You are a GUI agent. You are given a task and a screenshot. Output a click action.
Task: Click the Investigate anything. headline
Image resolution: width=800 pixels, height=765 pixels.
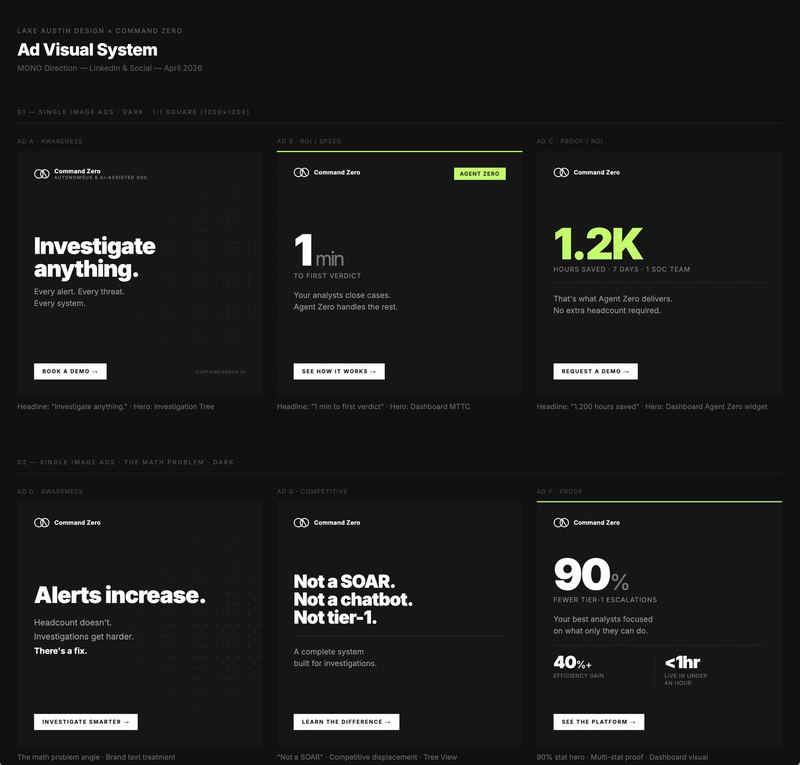click(x=95, y=257)
